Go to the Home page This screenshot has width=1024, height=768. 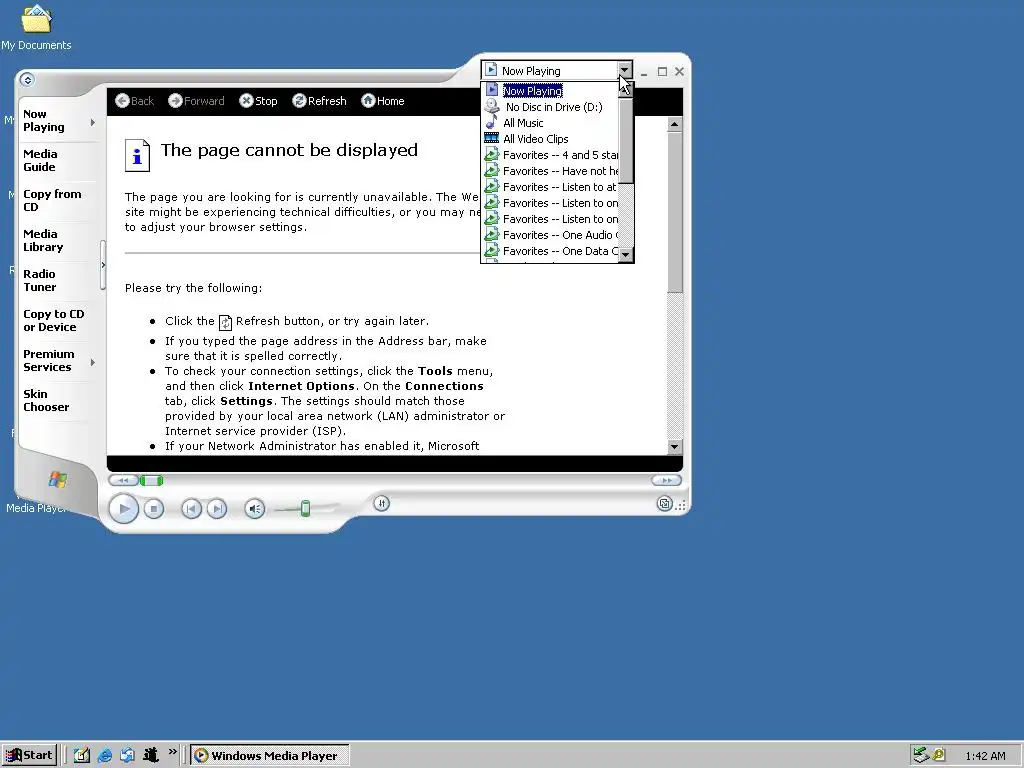click(x=383, y=101)
